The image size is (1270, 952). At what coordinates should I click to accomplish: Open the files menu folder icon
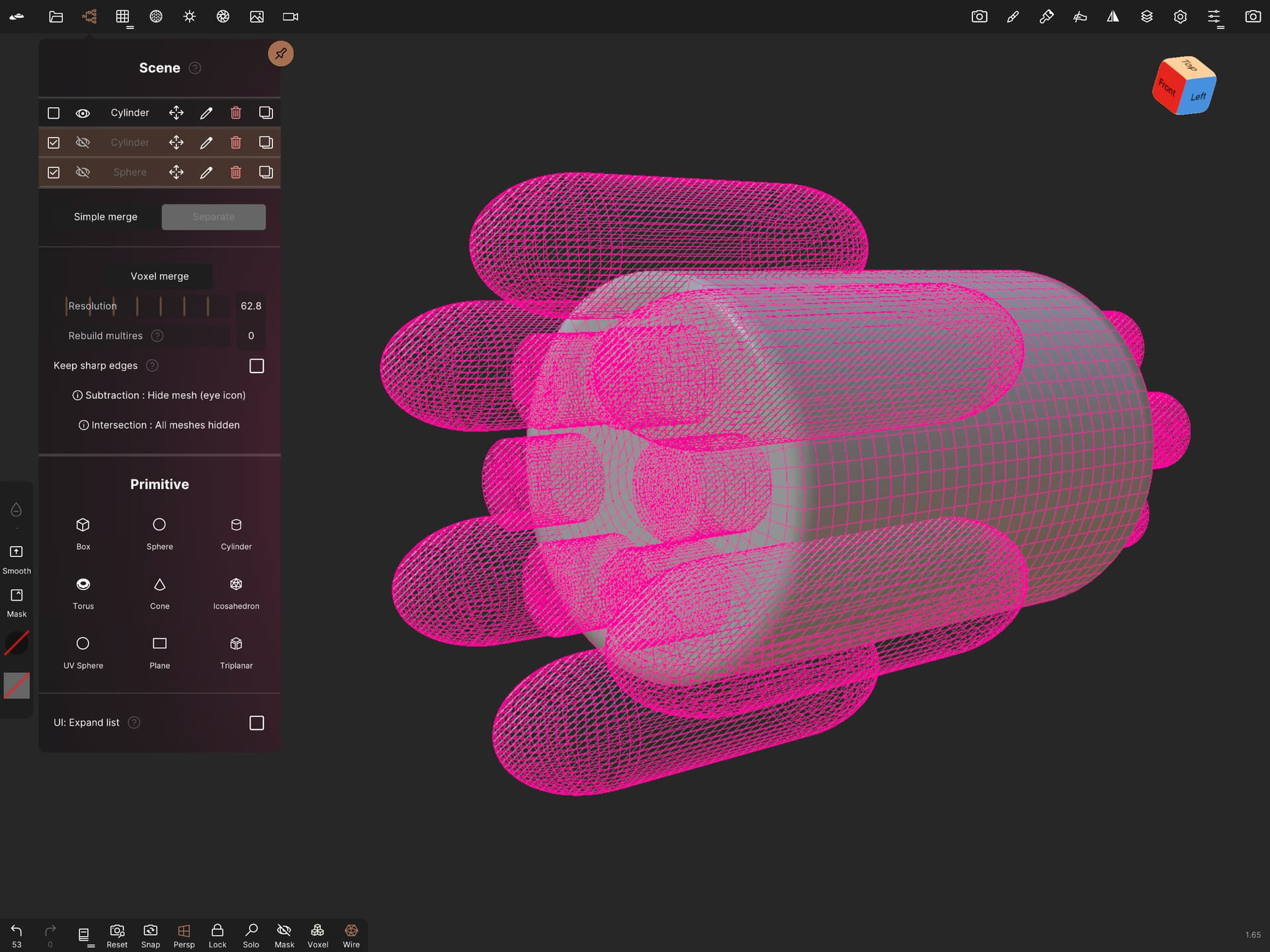(56, 17)
